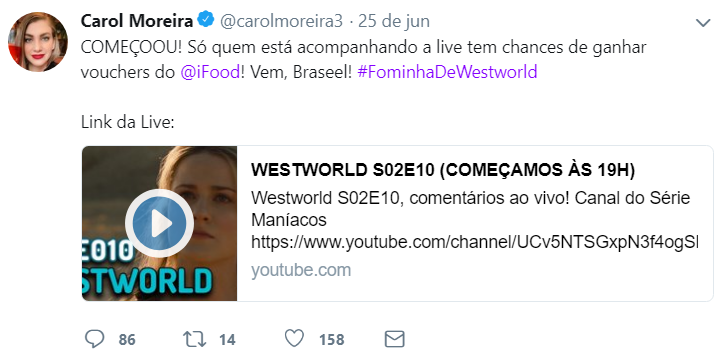The height and width of the screenshot is (360, 727).
Task: Click the youtube.com domain label
Action: (x=301, y=270)
